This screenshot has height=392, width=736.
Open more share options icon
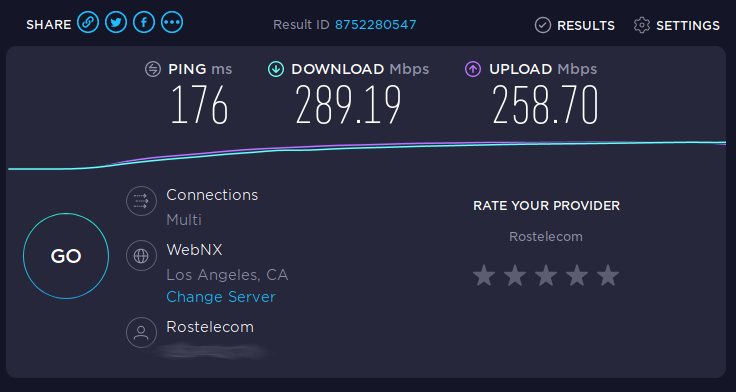(172, 22)
